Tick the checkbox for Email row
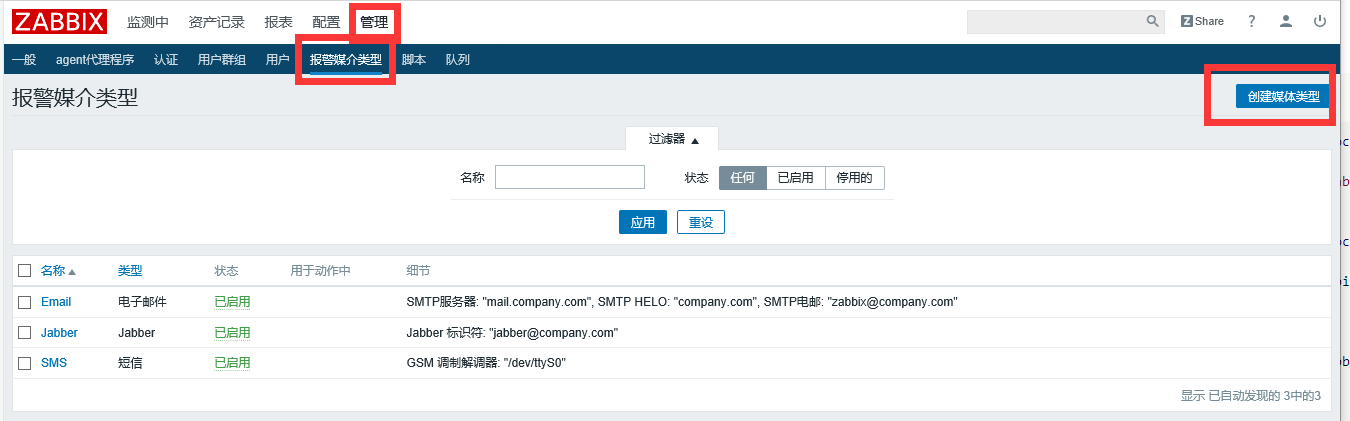Image resolution: width=1350 pixels, height=421 pixels. [25, 302]
